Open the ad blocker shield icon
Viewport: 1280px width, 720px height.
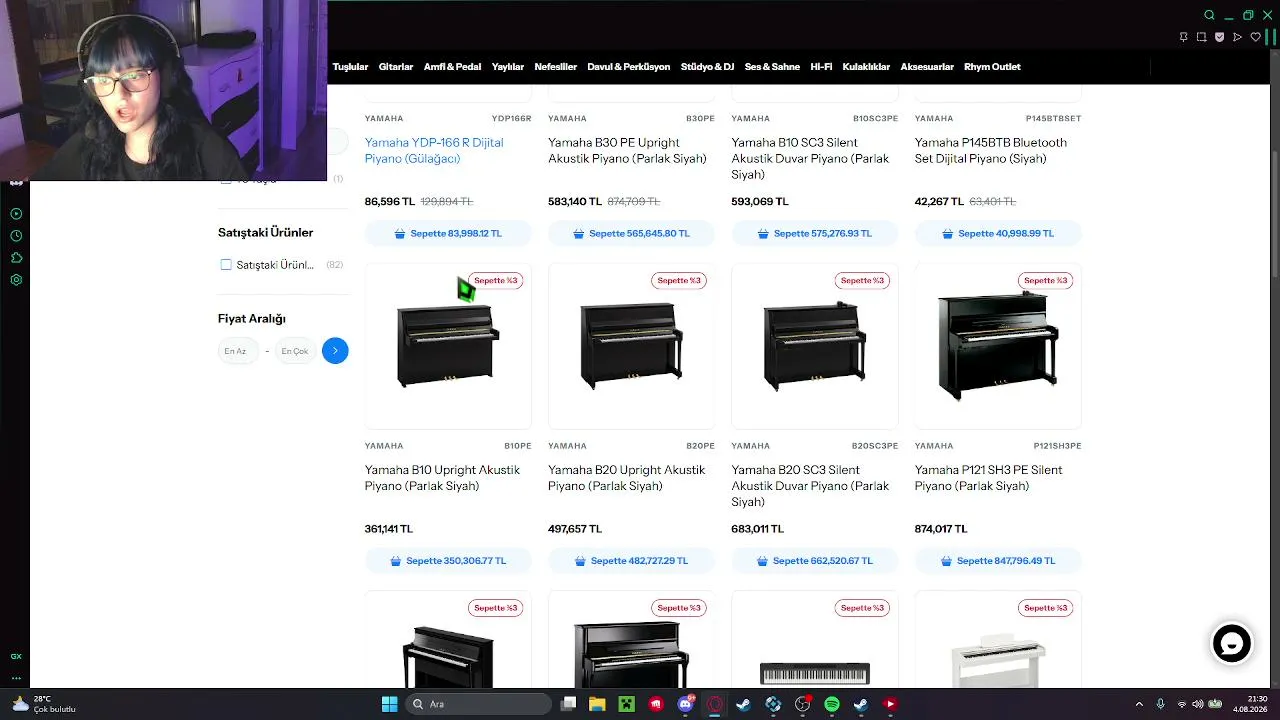tap(1219, 37)
